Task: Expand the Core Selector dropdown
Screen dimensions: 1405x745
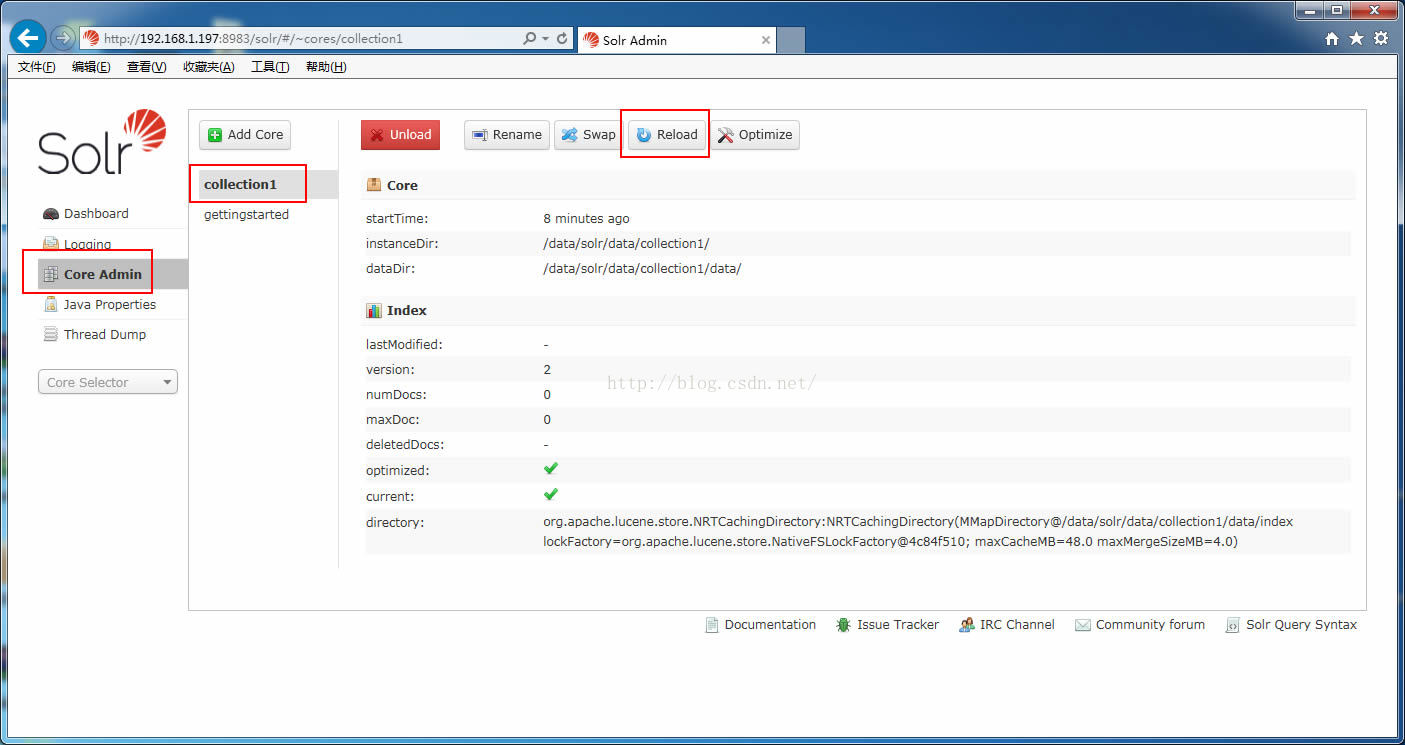Action: click(108, 382)
